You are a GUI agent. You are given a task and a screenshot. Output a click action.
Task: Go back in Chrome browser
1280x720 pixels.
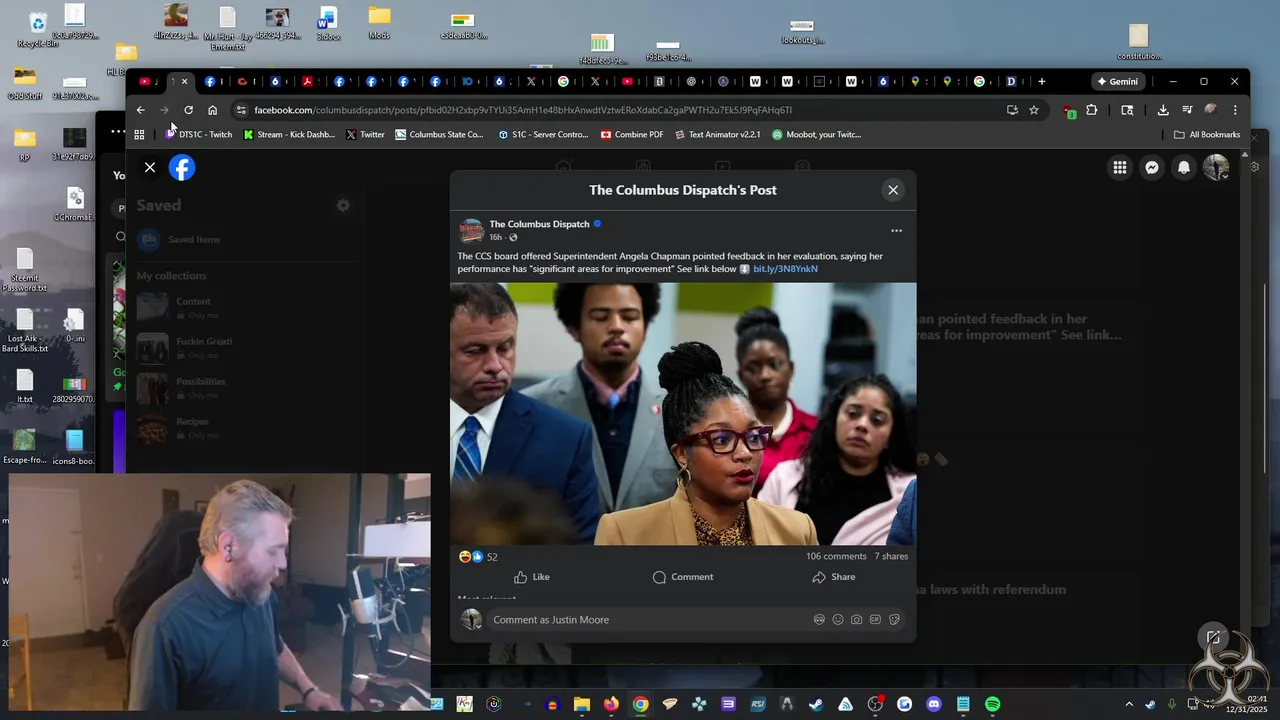[141, 110]
